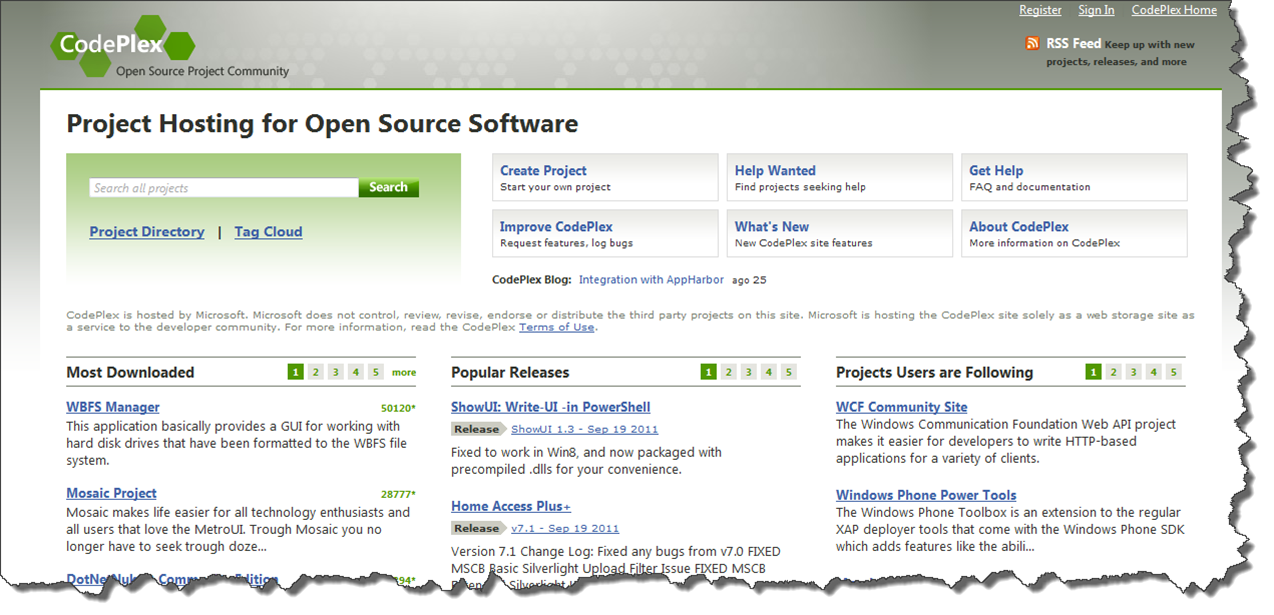Select page 5 under Projects Users are Following
Image resolution: width=1274 pixels, height=615 pixels.
pyautogui.click(x=1173, y=372)
